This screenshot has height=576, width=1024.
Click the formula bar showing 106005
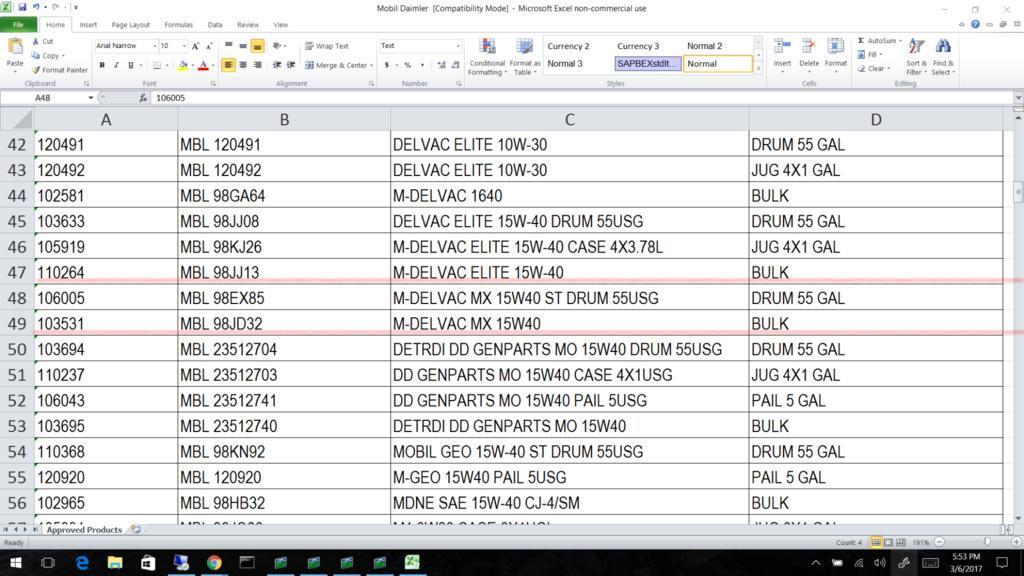tap(581, 97)
